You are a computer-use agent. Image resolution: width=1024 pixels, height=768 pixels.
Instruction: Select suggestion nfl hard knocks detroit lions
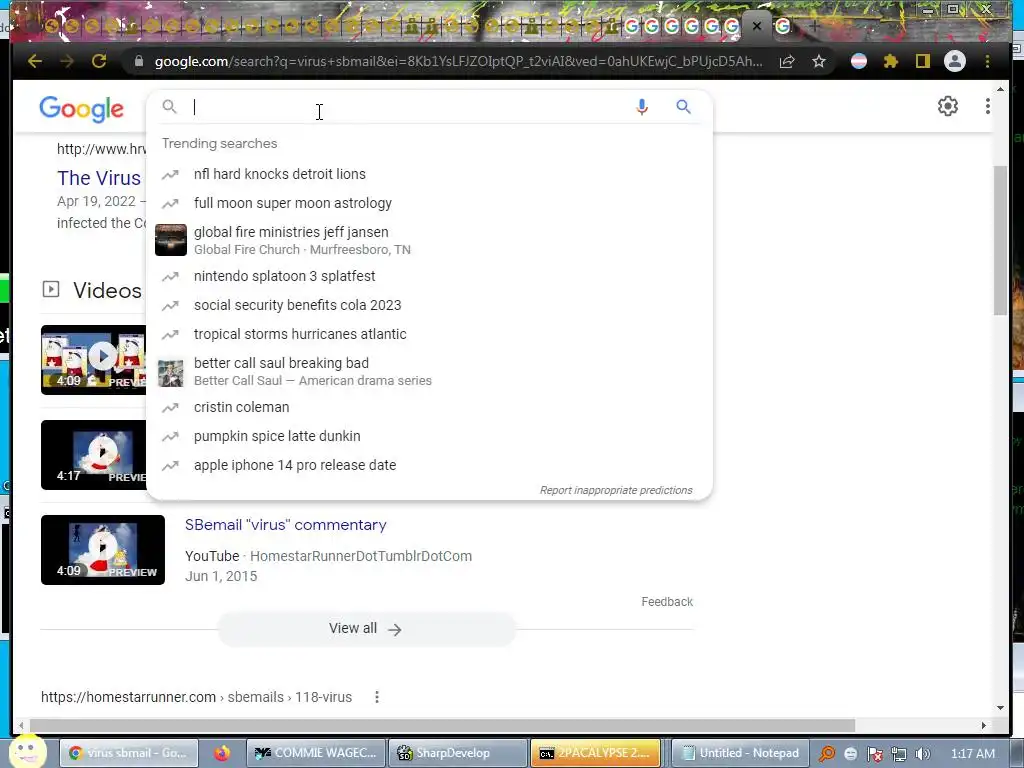280,174
